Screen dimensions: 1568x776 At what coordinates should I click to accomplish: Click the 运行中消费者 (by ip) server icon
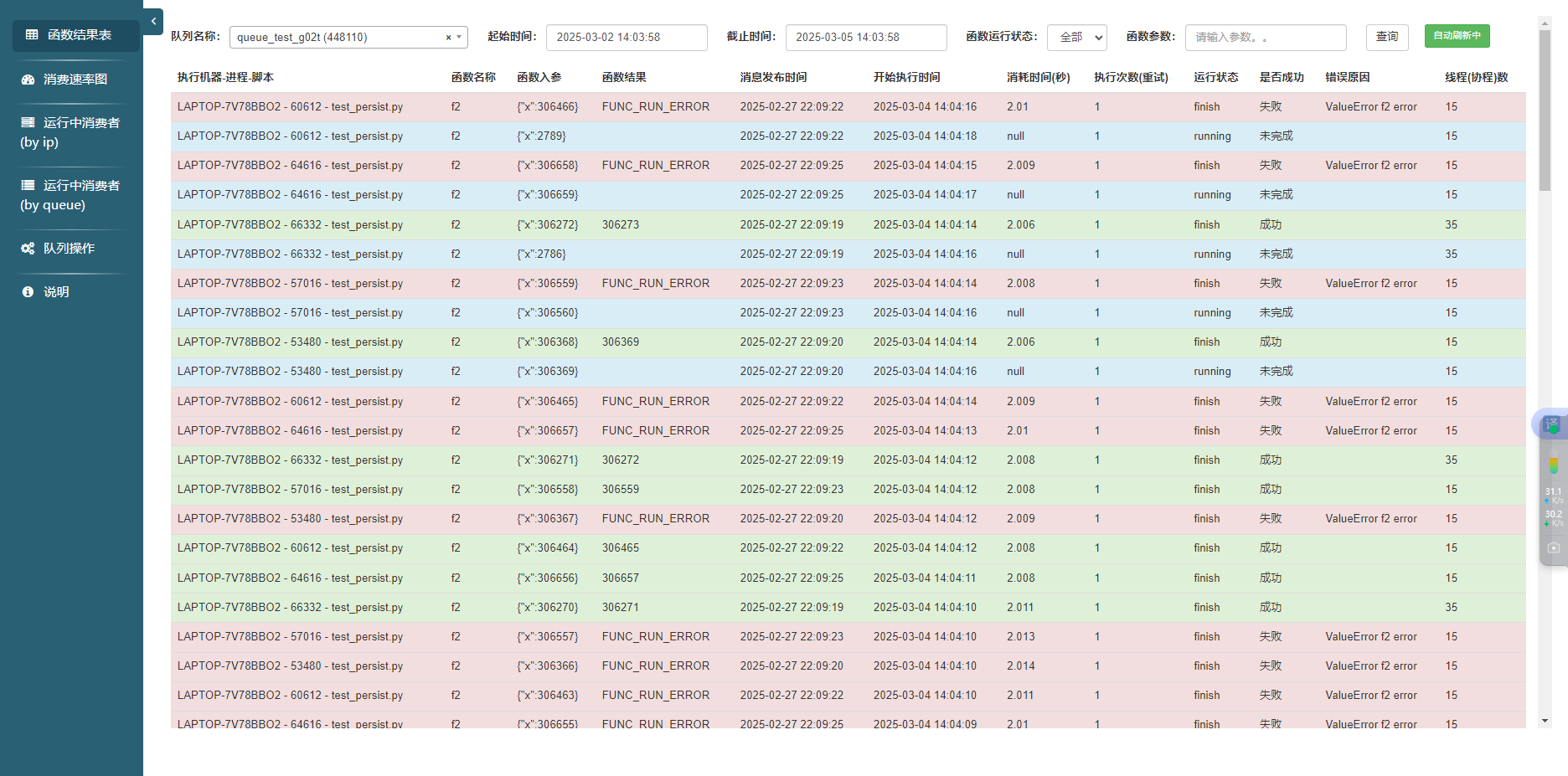28,122
